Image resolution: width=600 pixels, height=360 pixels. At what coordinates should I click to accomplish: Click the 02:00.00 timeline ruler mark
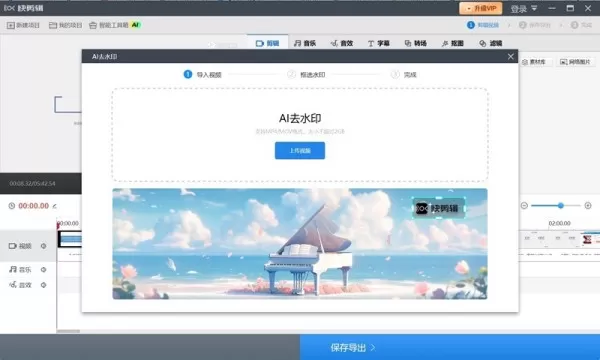point(559,223)
